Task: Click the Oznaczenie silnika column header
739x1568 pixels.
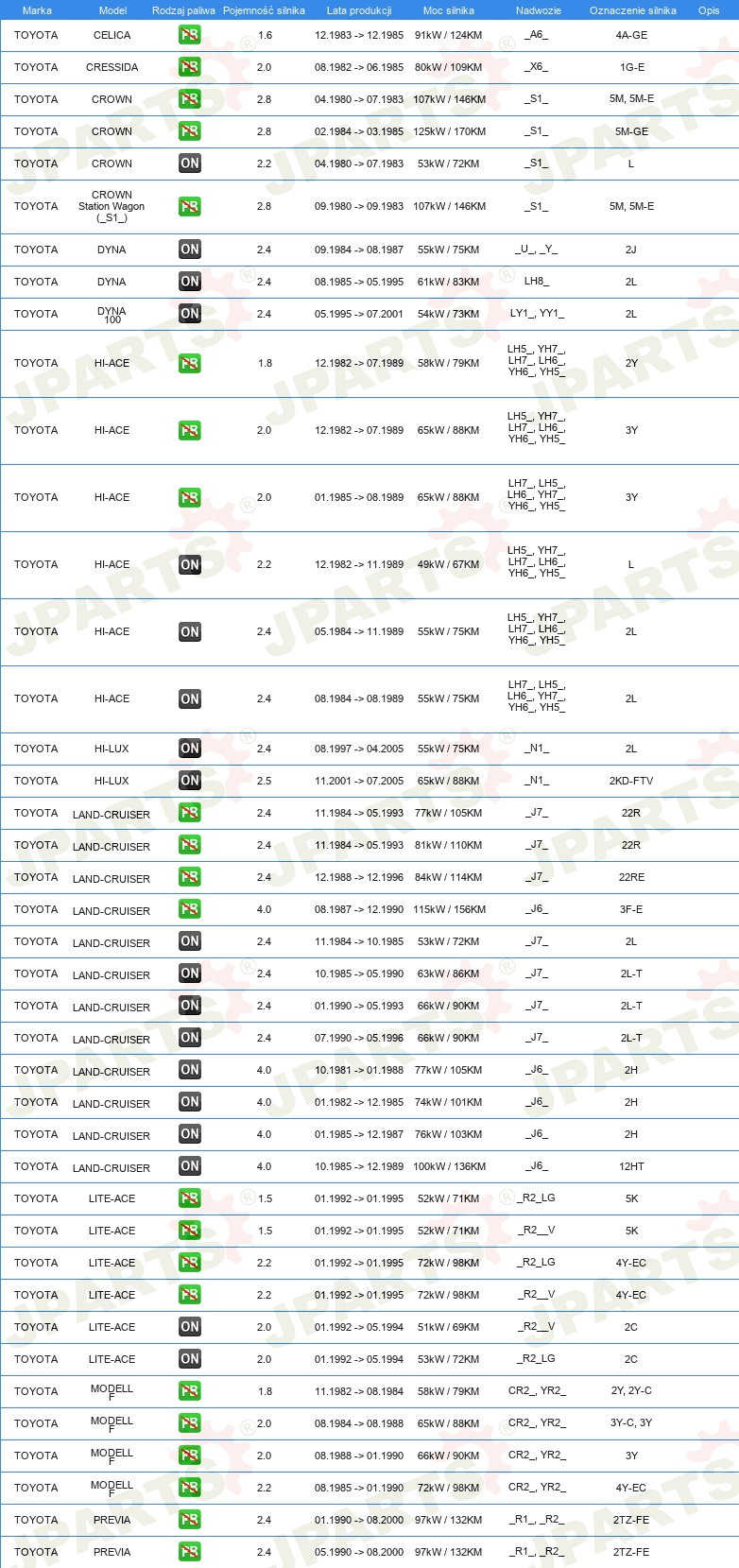Action: click(x=633, y=10)
